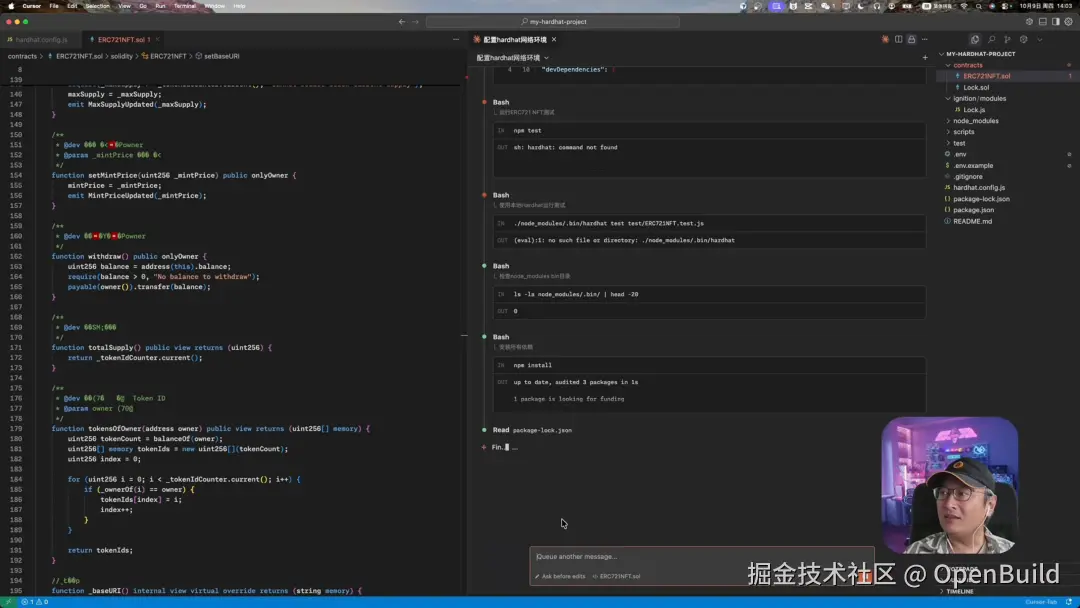Expand the node_modules folder
The width and height of the screenshot is (1080, 608).
coord(975,120)
